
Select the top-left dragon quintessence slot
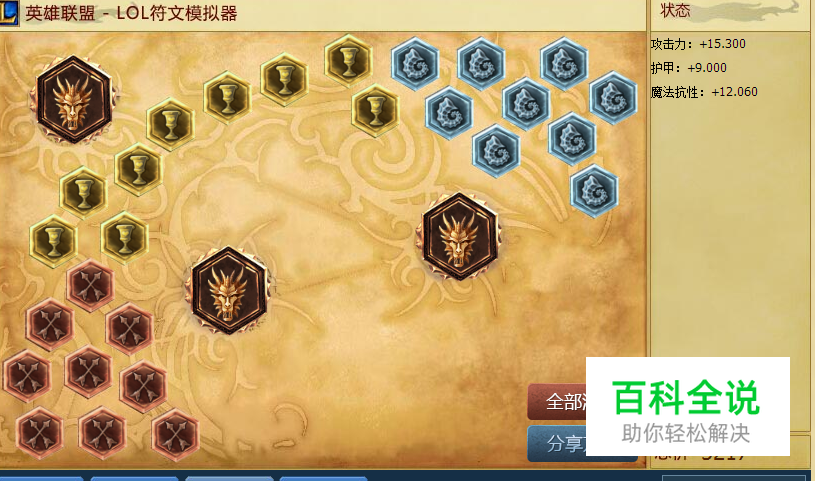point(74,99)
